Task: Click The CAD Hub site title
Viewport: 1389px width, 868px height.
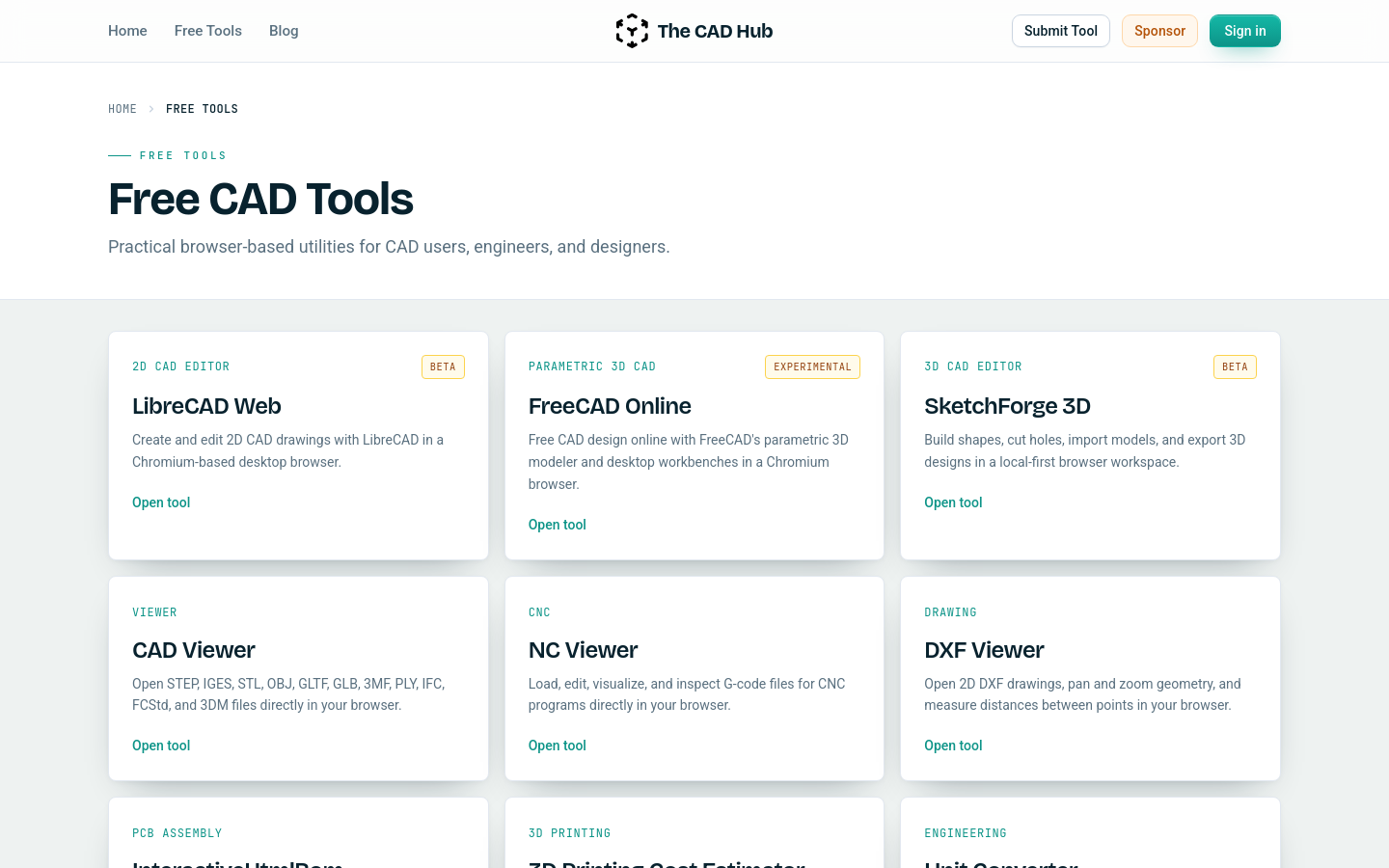Action: tap(715, 31)
